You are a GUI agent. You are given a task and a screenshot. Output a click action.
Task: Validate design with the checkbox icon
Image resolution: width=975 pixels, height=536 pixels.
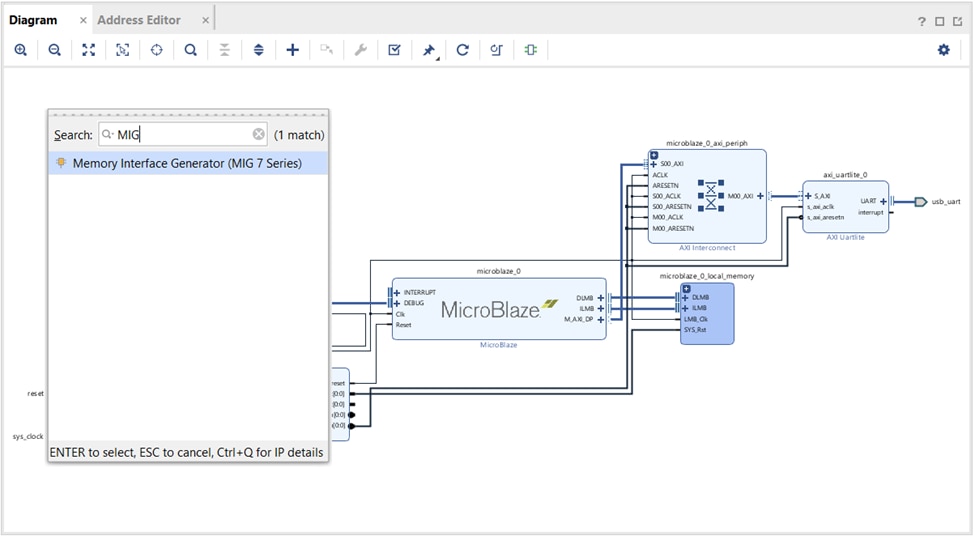click(394, 50)
